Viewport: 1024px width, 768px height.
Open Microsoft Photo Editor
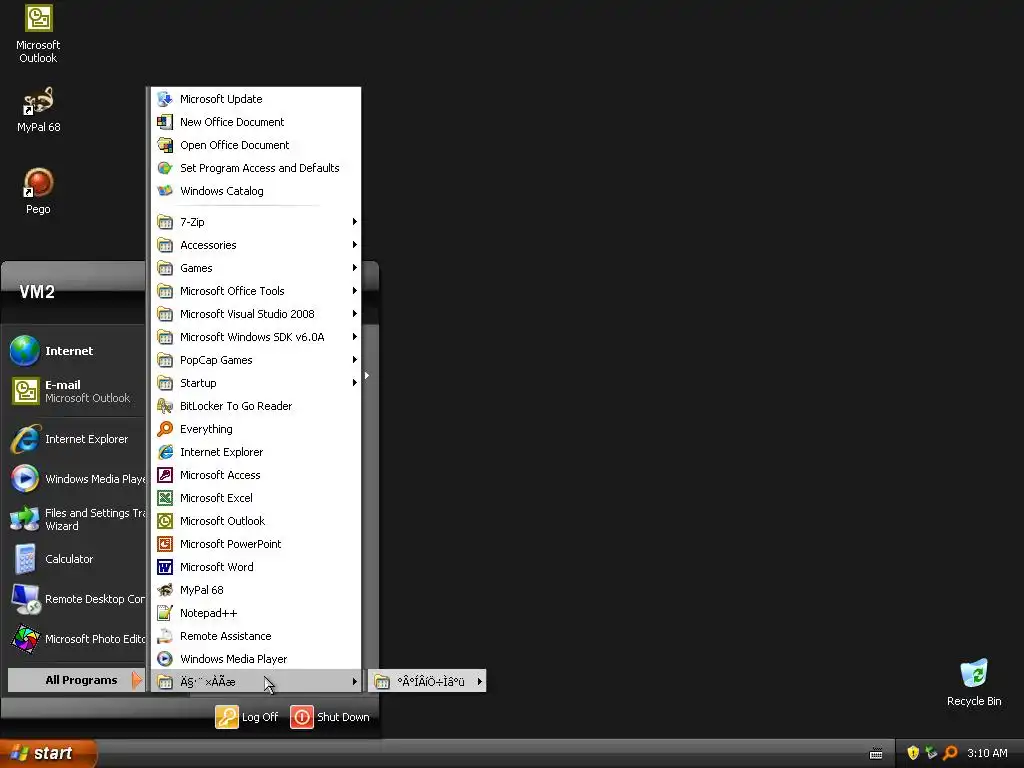click(x=75, y=639)
